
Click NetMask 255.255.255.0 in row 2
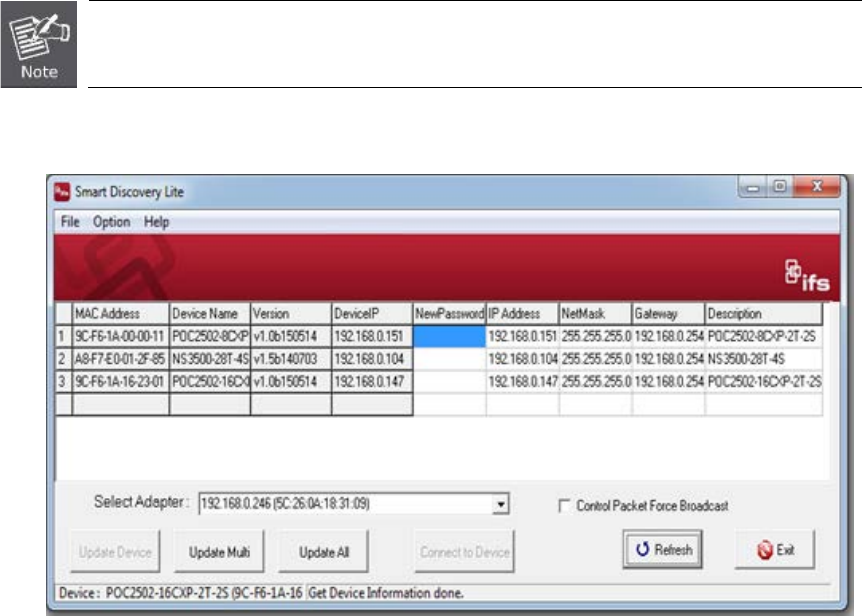595,359
